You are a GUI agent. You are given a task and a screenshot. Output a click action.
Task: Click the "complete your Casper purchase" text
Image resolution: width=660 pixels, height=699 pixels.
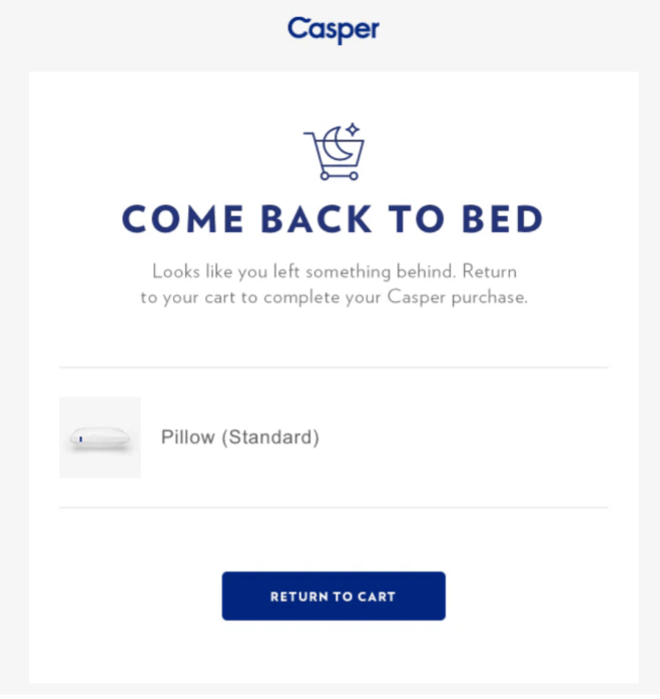point(395,297)
